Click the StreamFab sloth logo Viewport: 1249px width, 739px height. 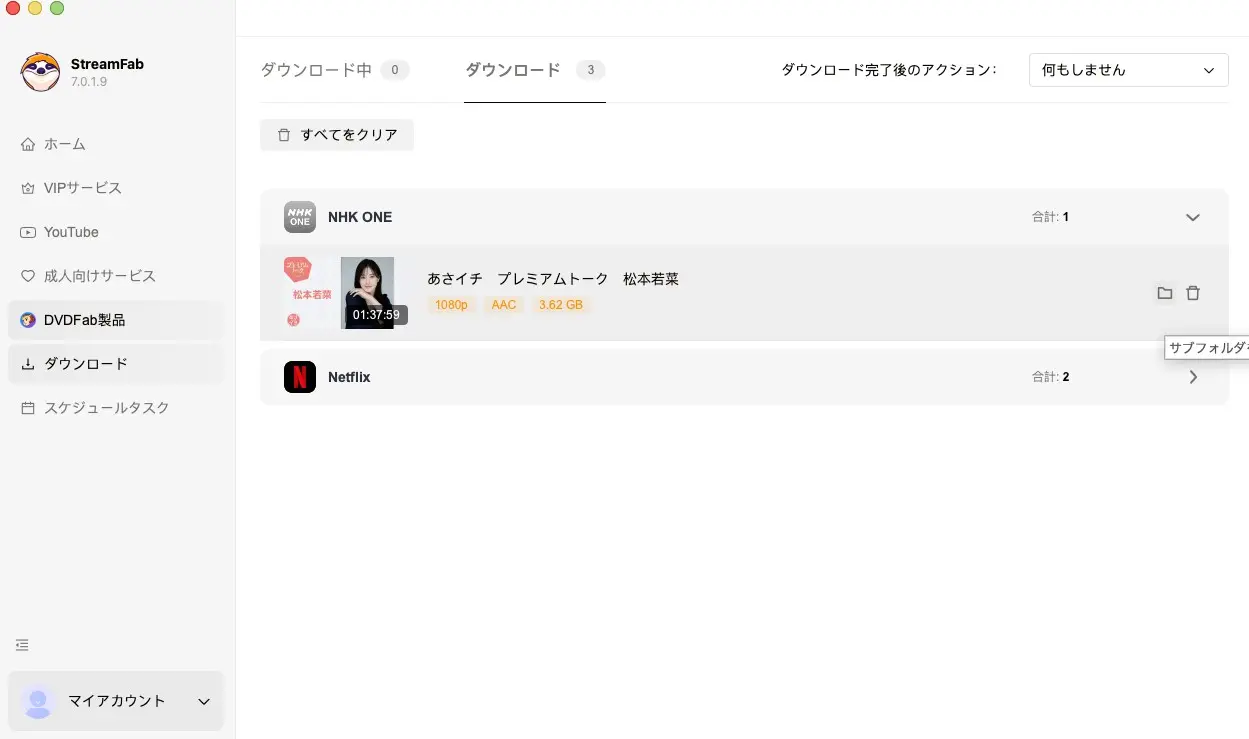40,72
